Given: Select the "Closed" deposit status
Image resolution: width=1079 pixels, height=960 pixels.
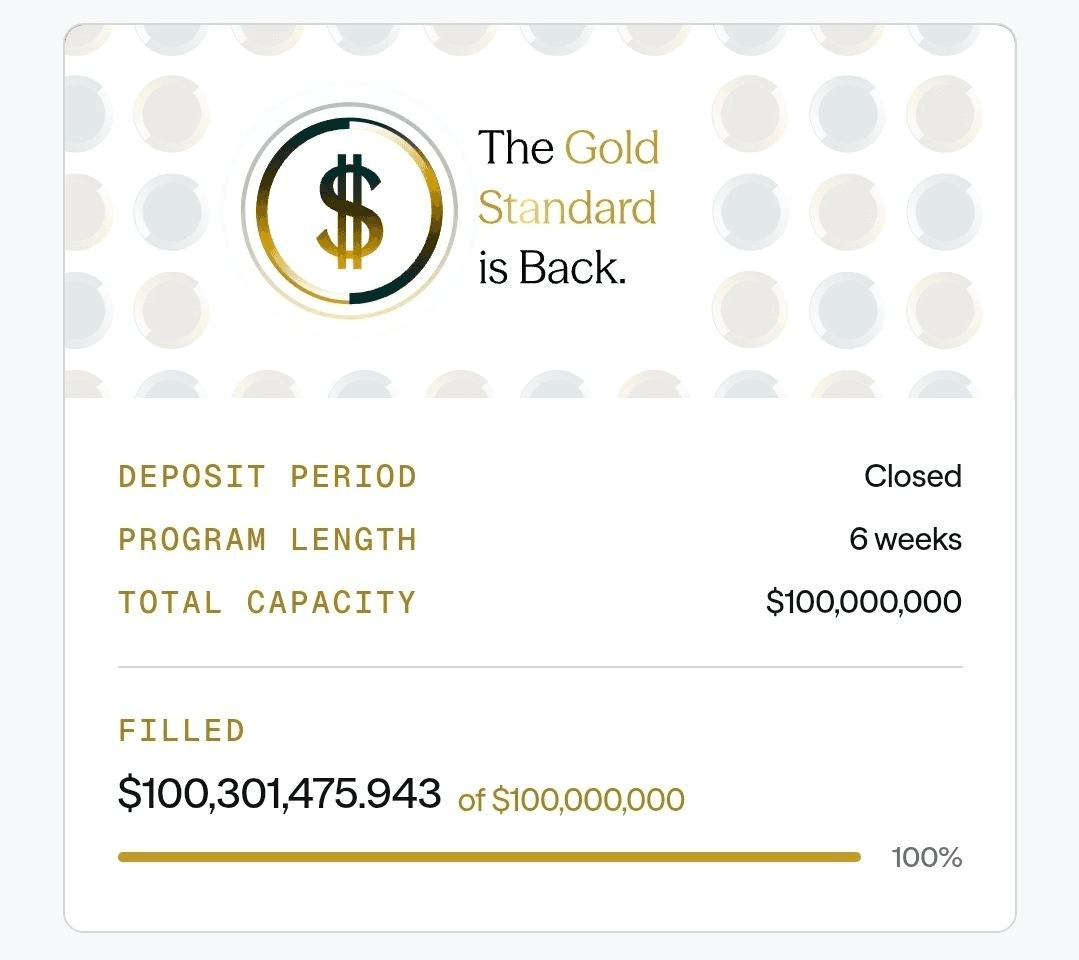Looking at the screenshot, I should pyautogui.click(x=912, y=476).
